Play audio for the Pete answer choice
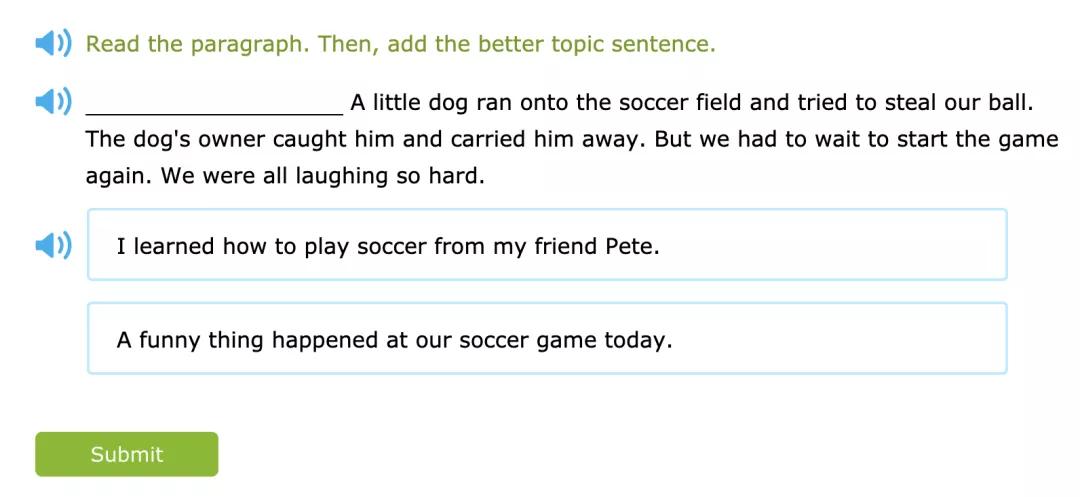 click(53, 245)
